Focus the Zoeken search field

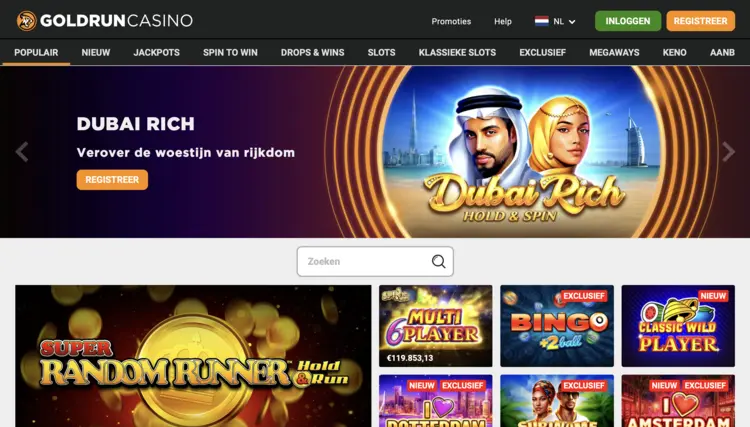click(375, 262)
